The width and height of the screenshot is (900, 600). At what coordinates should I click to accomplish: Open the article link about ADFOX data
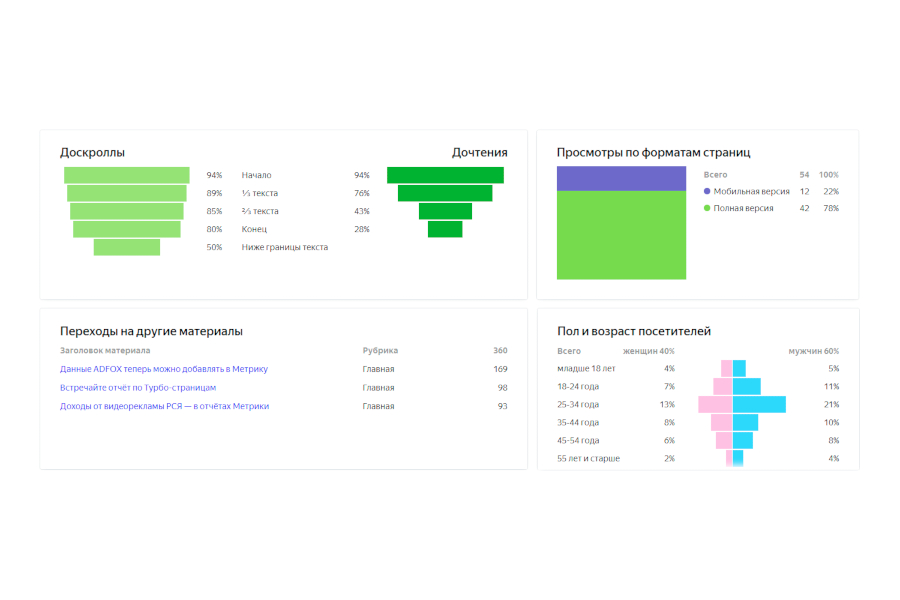tap(164, 369)
